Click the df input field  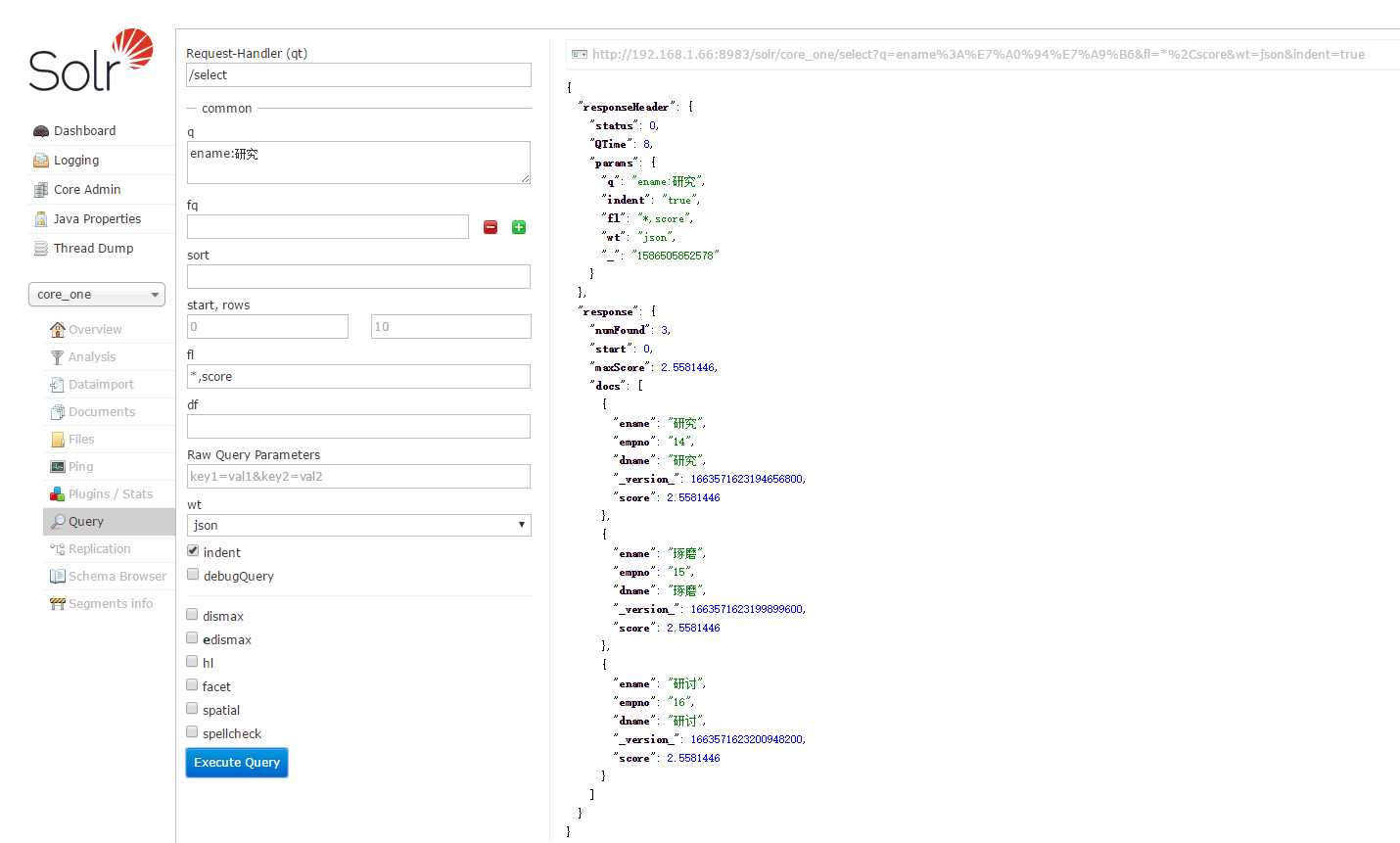pyautogui.click(x=359, y=427)
